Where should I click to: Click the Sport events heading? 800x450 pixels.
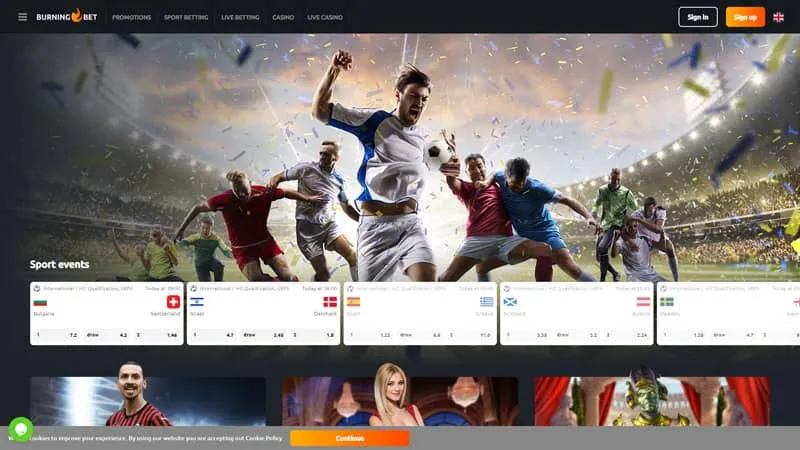[x=59, y=264]
